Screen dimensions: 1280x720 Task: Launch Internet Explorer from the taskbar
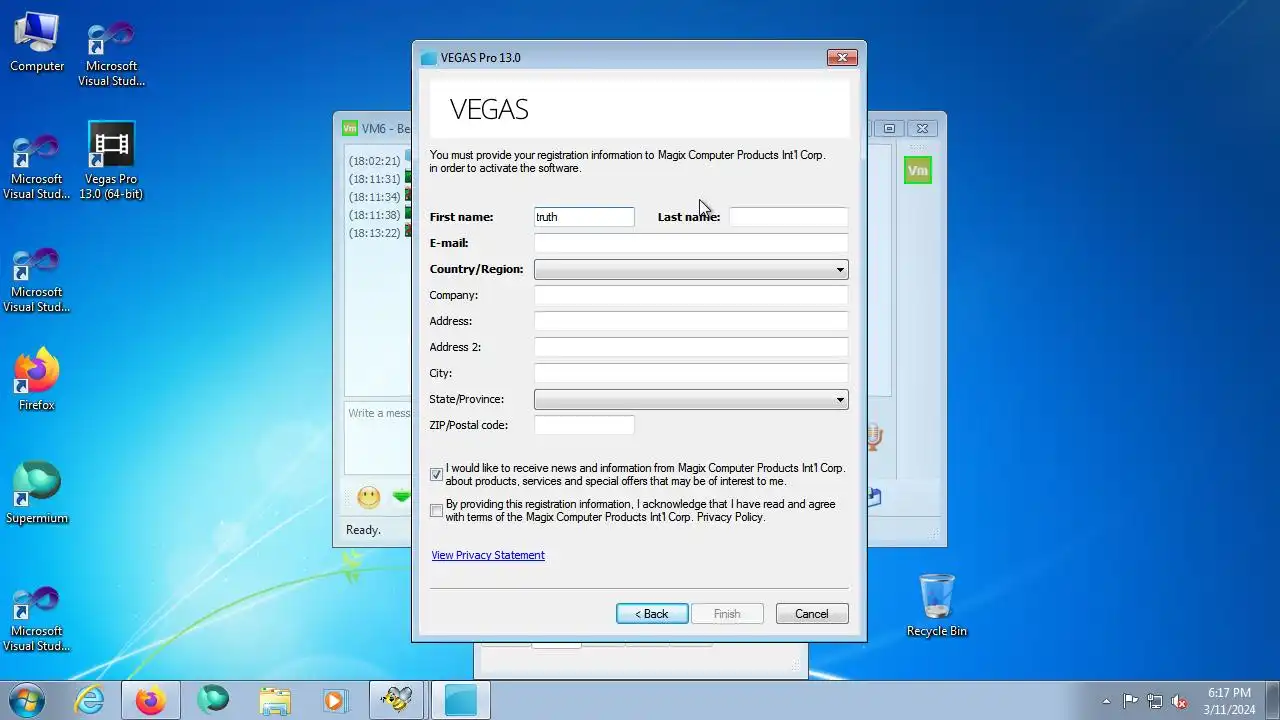click(90, 700)
